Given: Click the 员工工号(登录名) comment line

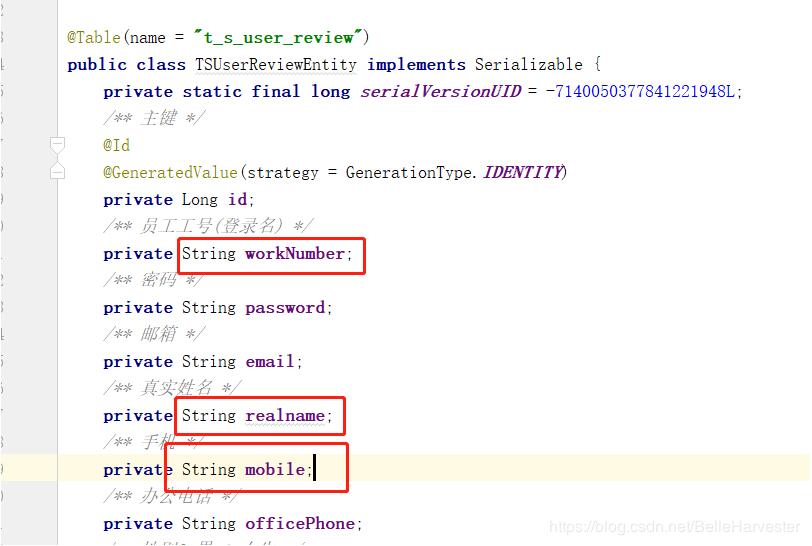Looking at the screenshot, I should click(x=208, y=226).
